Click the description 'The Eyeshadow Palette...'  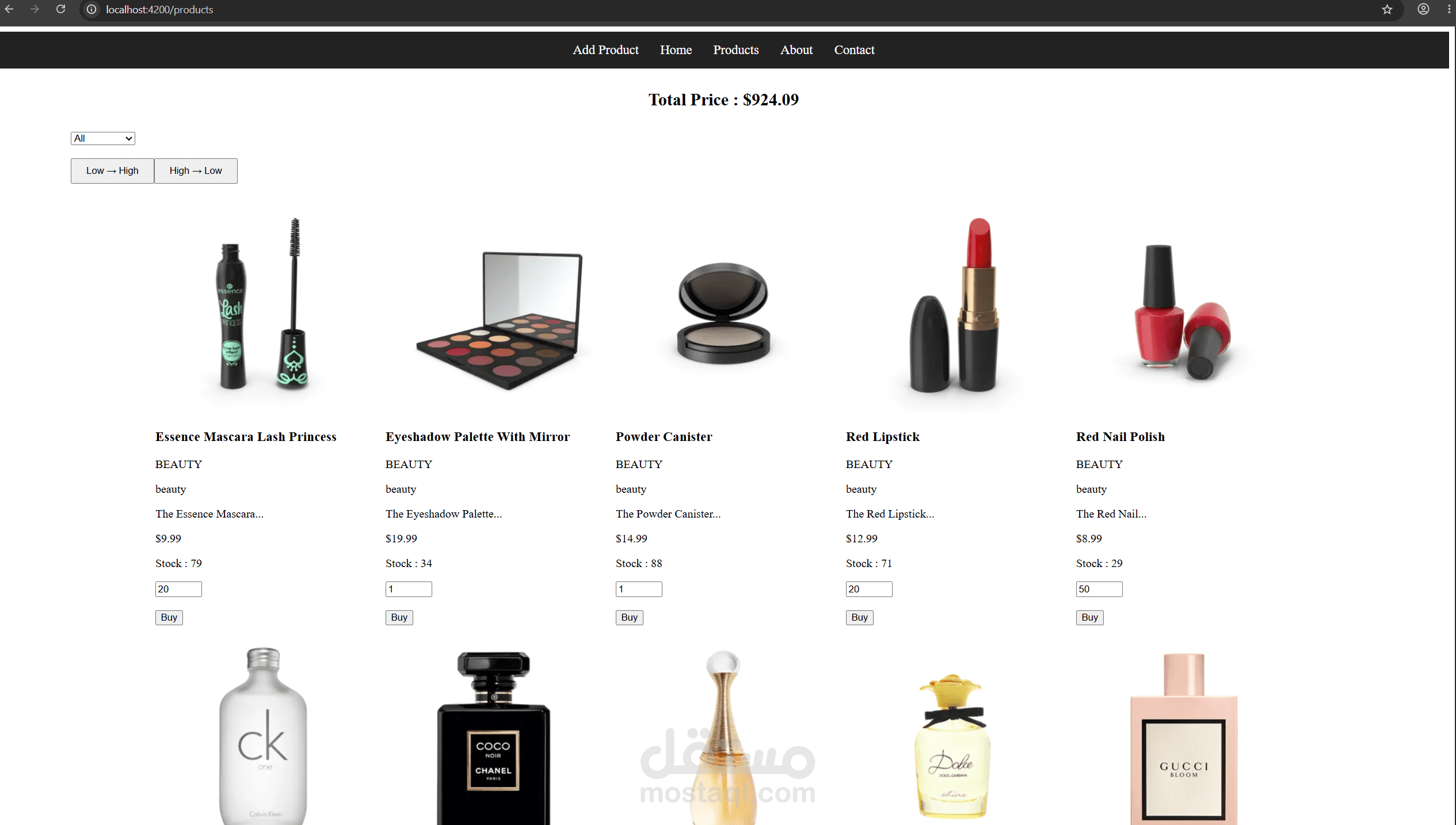point(444,514)
